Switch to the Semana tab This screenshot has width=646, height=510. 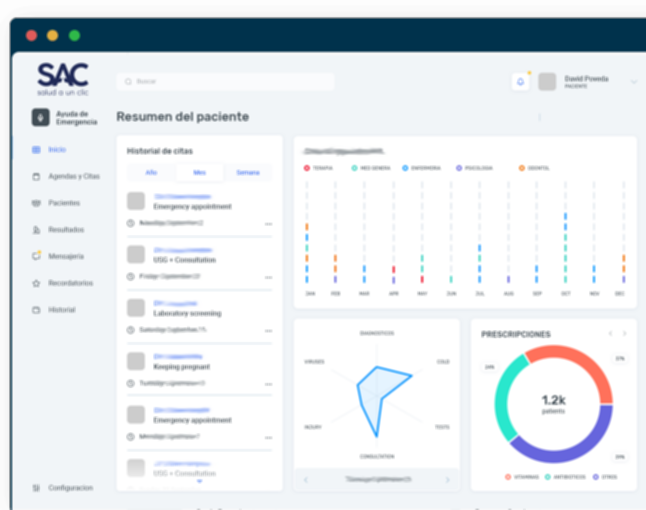pyautogui.click(x=247, y=172)
